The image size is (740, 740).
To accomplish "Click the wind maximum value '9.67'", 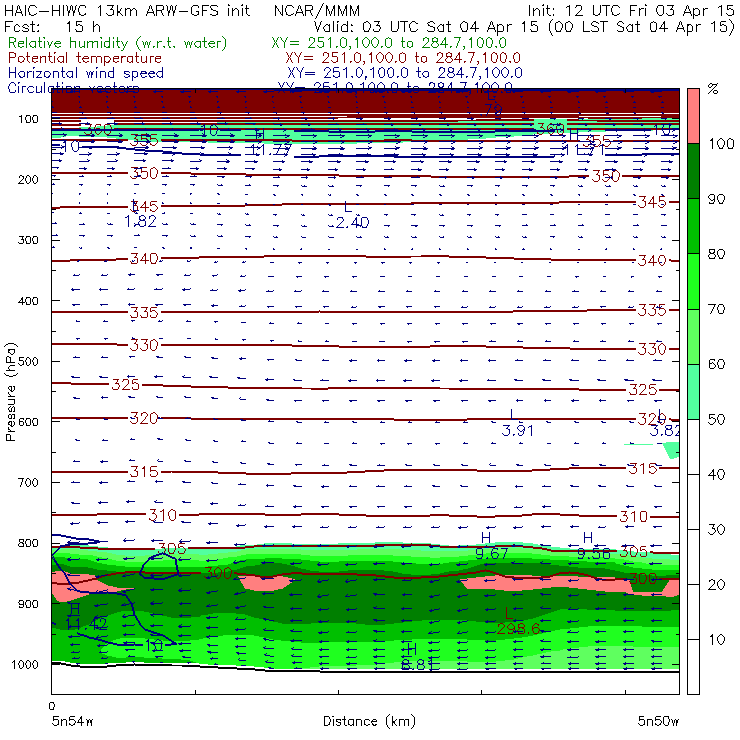I will [x=491, y=553].
